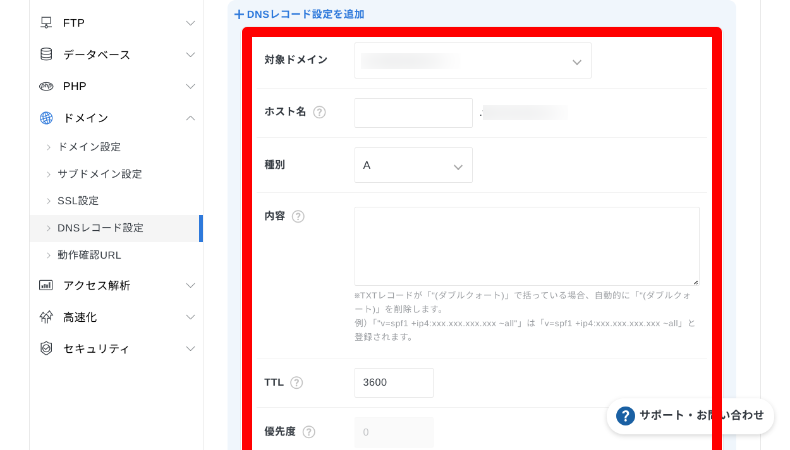The height and width of the screenshot is (450, 790).
Task: Expand the 高速化 menu chevron
Action: [190, 317]
